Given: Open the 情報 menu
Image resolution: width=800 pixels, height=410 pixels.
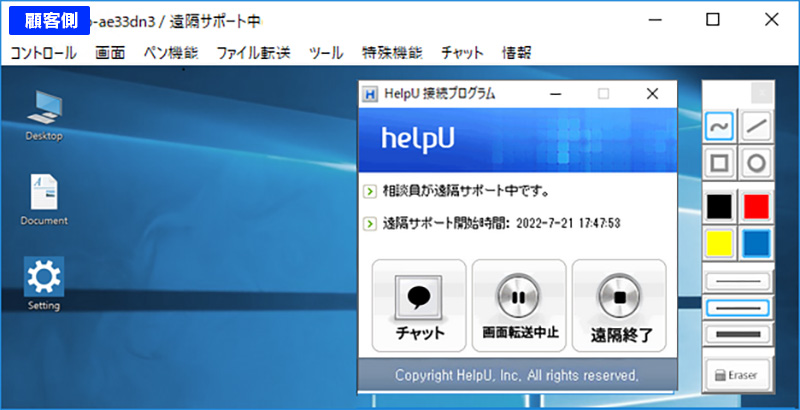Looking at the screenshot, I should tap(517, 53).
